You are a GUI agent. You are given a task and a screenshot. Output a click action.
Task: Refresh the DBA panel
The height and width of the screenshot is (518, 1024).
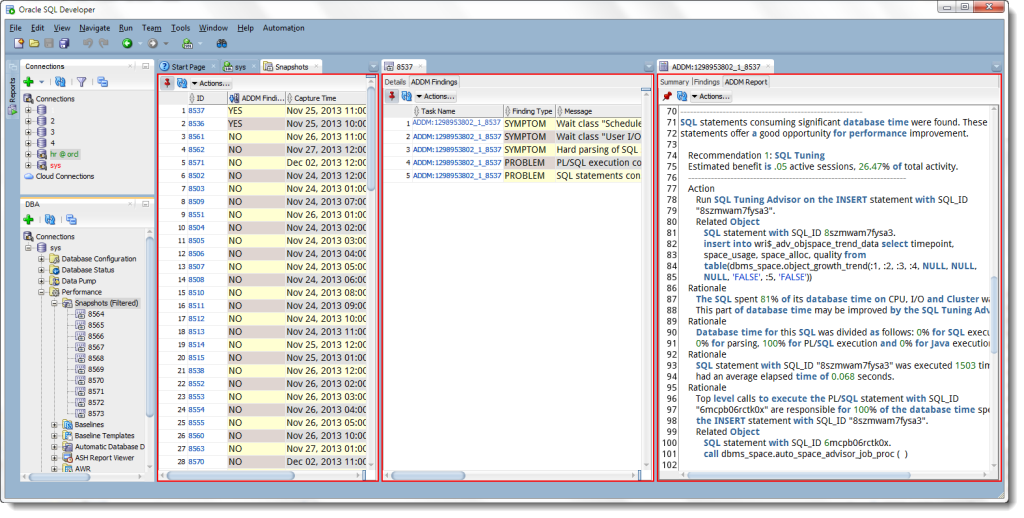pos(50,219)
